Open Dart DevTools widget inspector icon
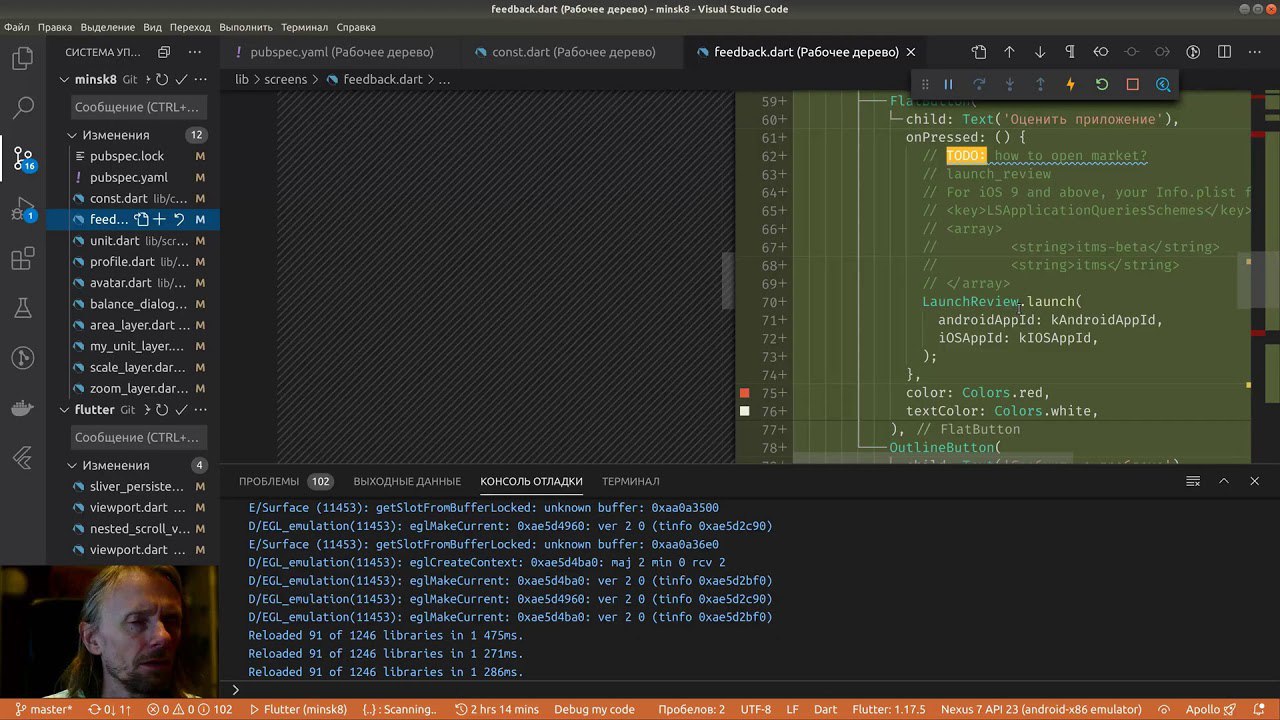The width and height of the screenshot is (1280, 720). (x=1163, y=85)
